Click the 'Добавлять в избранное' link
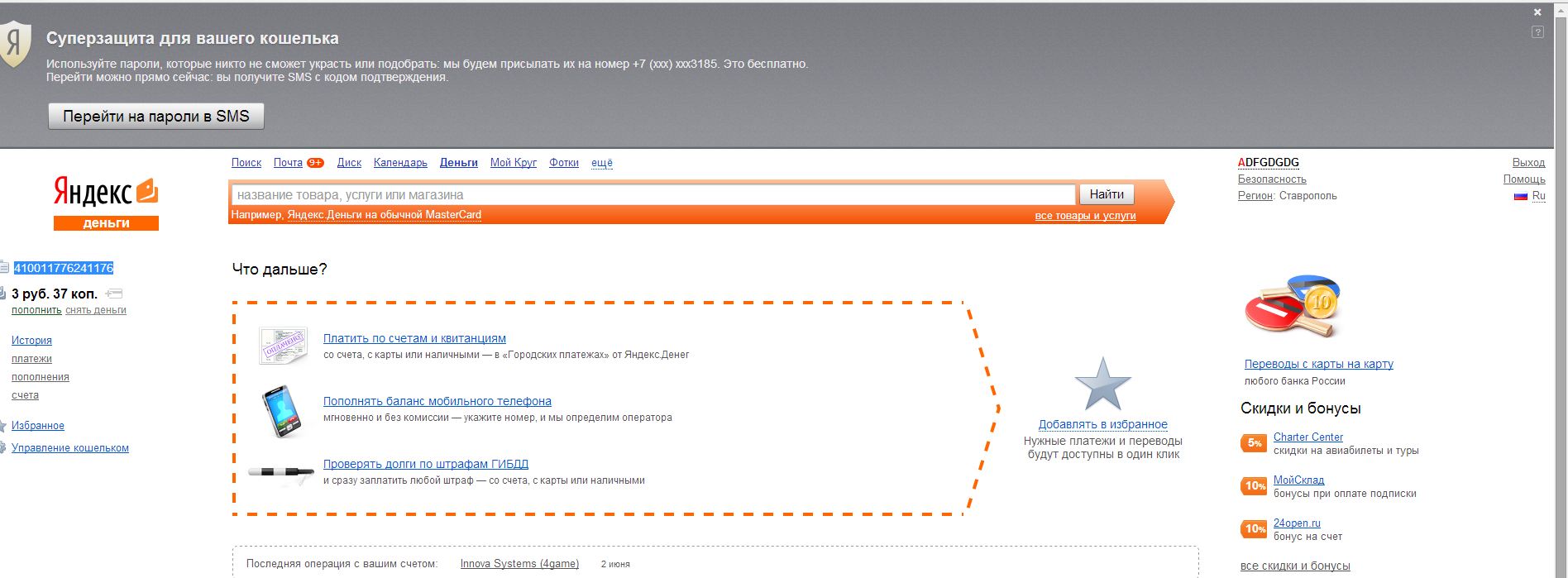 click(x=1103, y=424)
